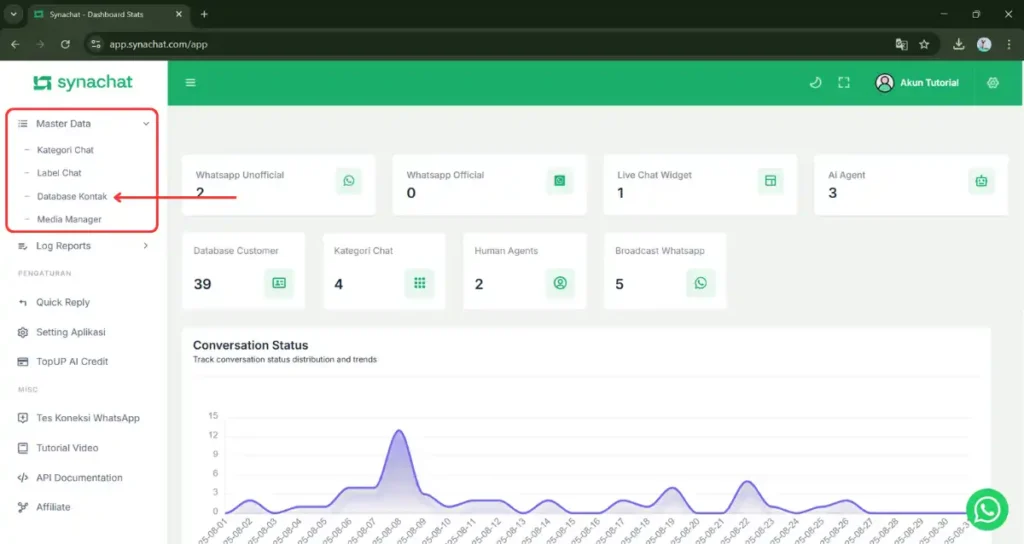Click the Human Agents person icon
The height and width of the screenshot is (544, 1024).
[560, 283]
